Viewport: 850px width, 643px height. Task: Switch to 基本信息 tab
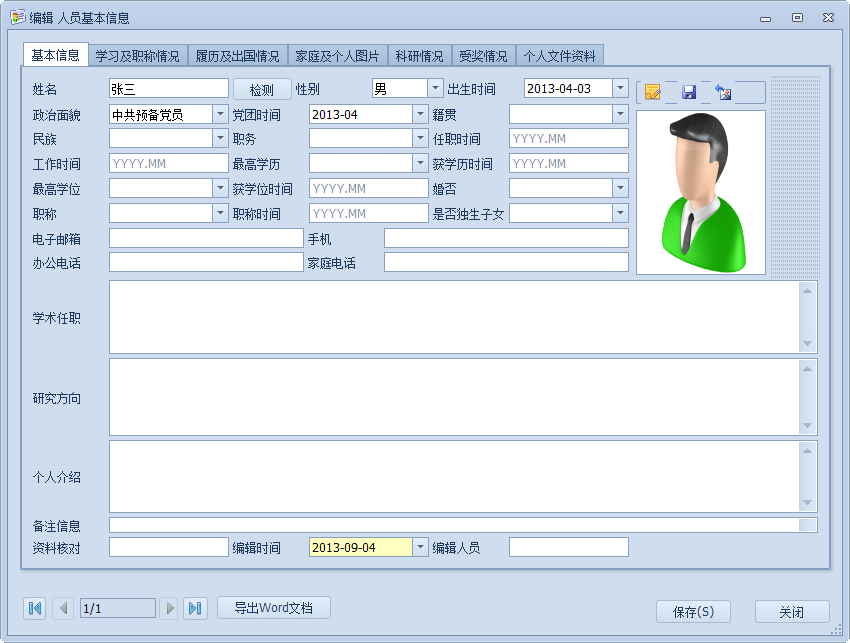coord(55,55)
